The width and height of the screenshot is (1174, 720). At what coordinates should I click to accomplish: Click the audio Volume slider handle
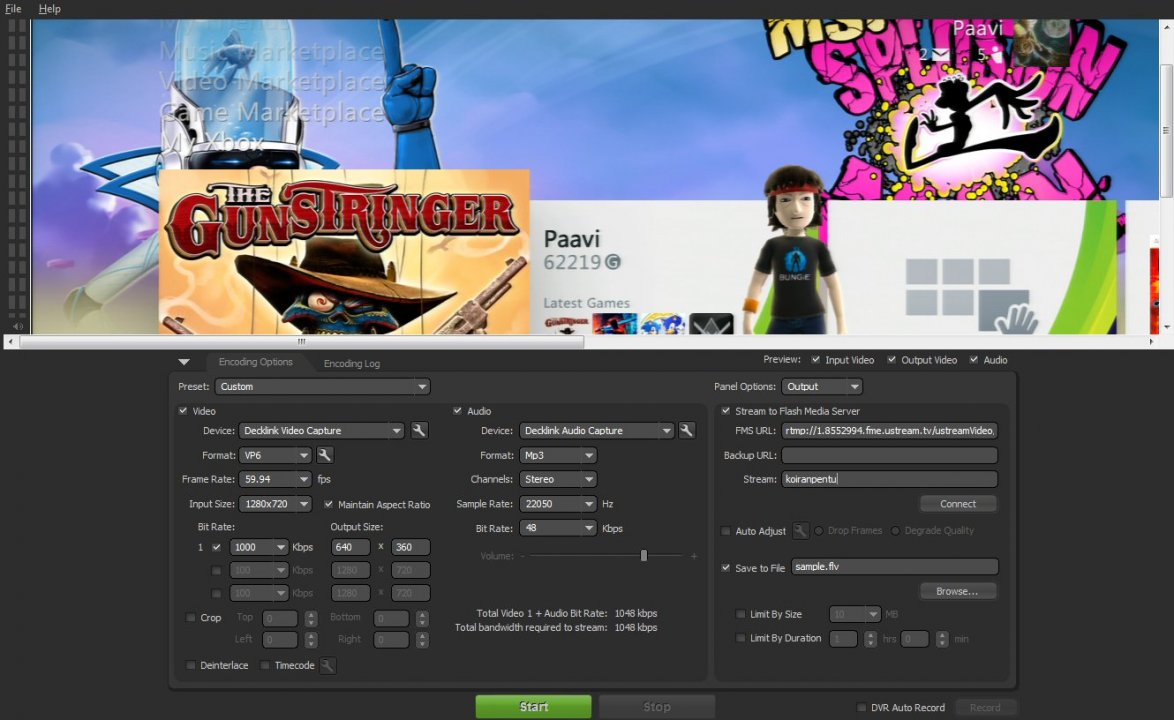point(644,555)
